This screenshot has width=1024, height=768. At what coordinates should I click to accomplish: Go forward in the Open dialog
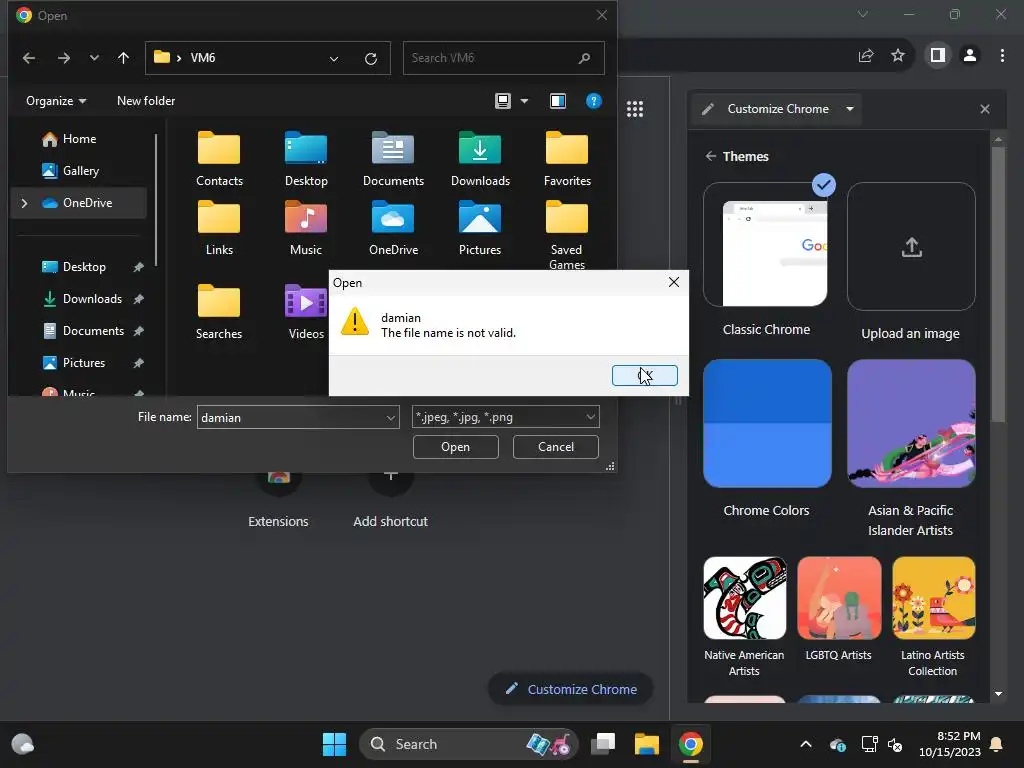pos(63,58)
